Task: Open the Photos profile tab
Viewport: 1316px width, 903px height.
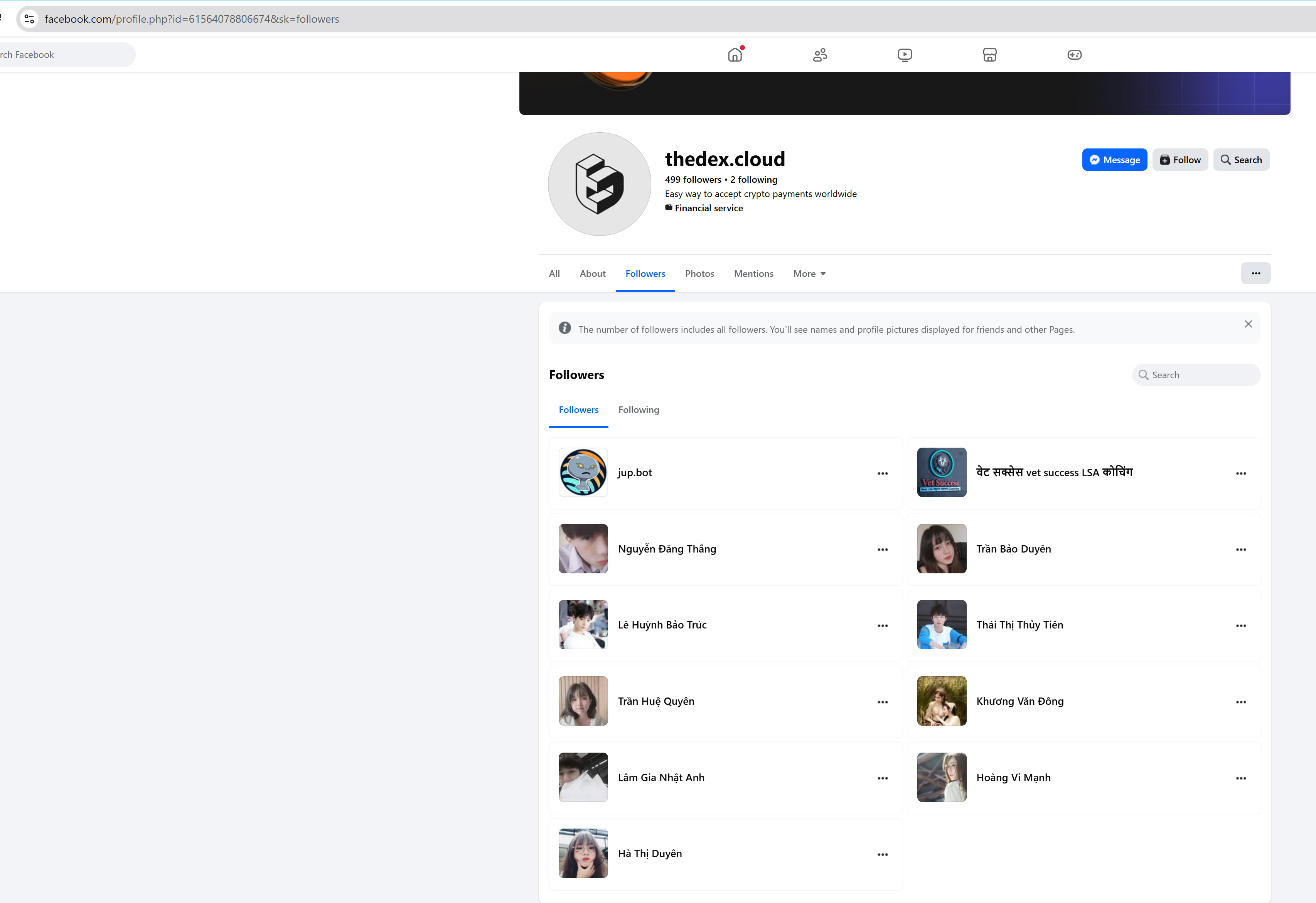Action: (x=699, y=274)
